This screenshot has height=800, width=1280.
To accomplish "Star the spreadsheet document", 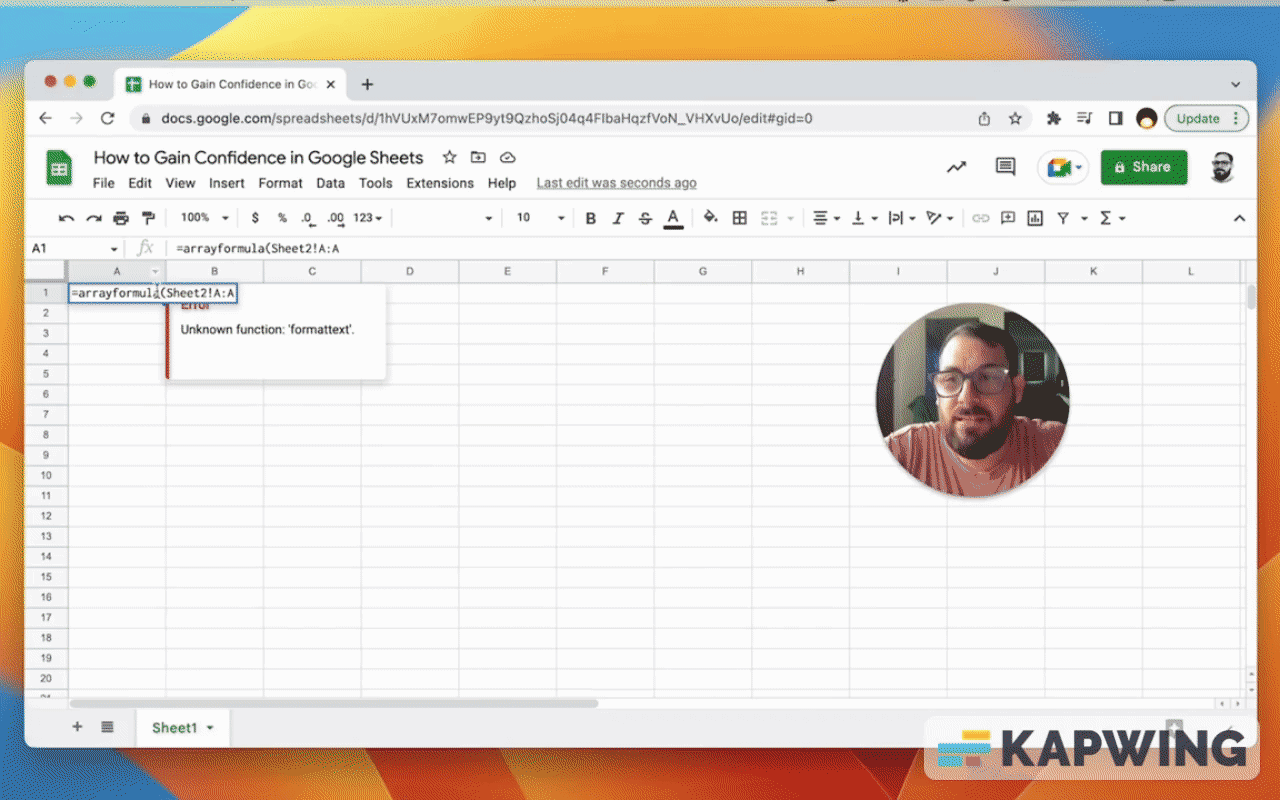I will 450,157.
